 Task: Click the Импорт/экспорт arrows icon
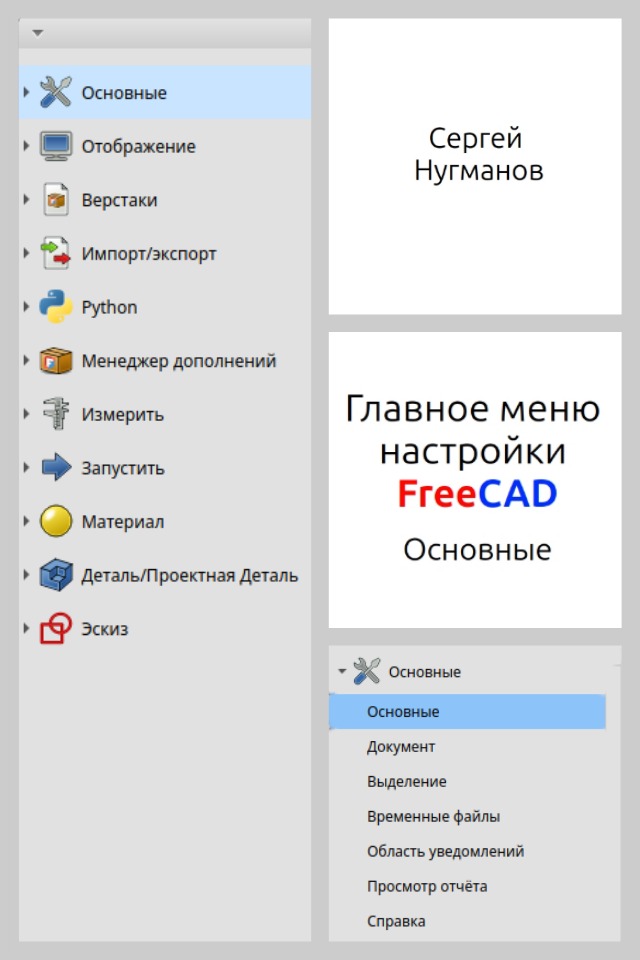[56, 253]
